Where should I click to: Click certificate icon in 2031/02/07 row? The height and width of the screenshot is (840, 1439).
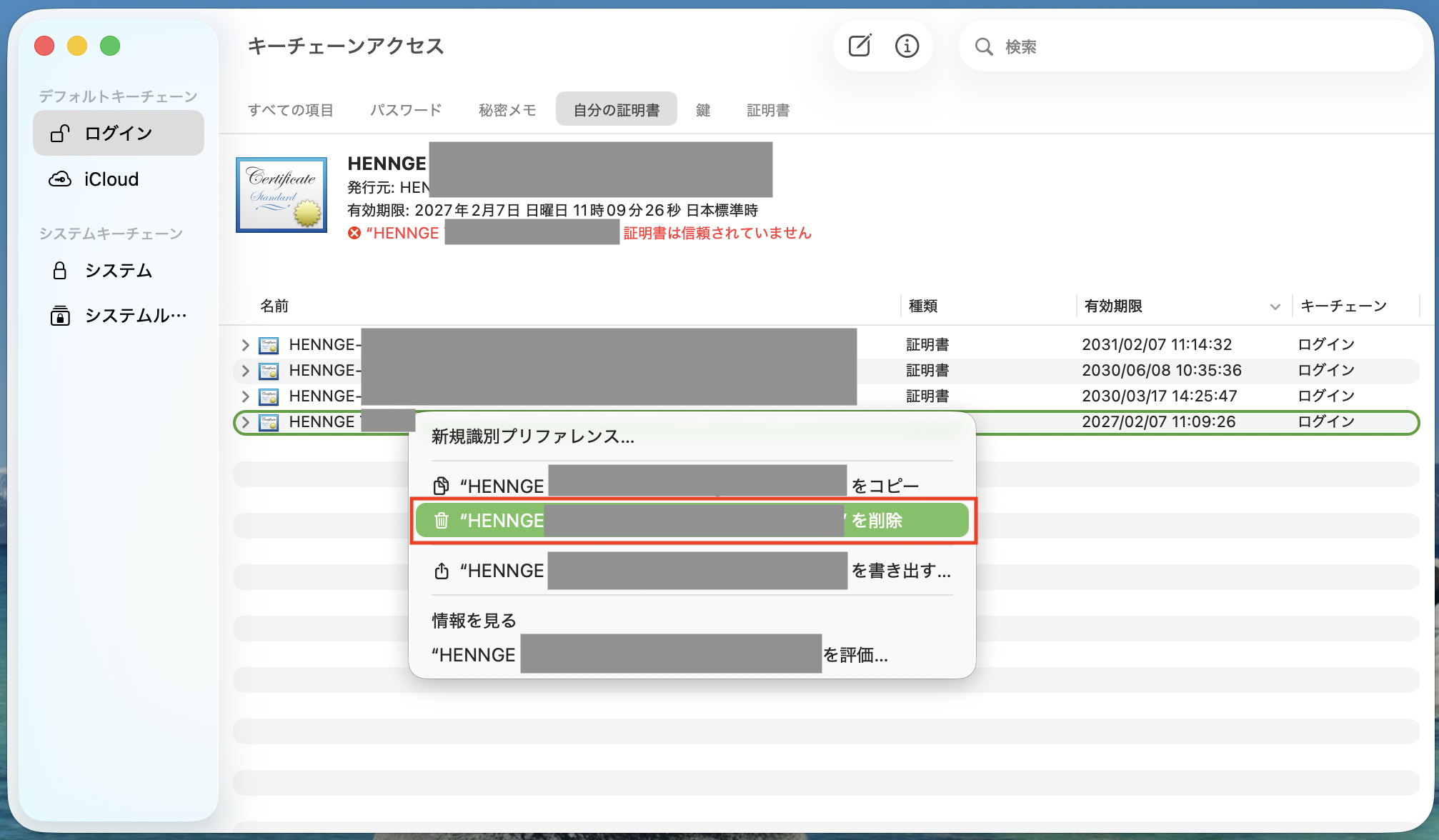[x=269, y=346]
